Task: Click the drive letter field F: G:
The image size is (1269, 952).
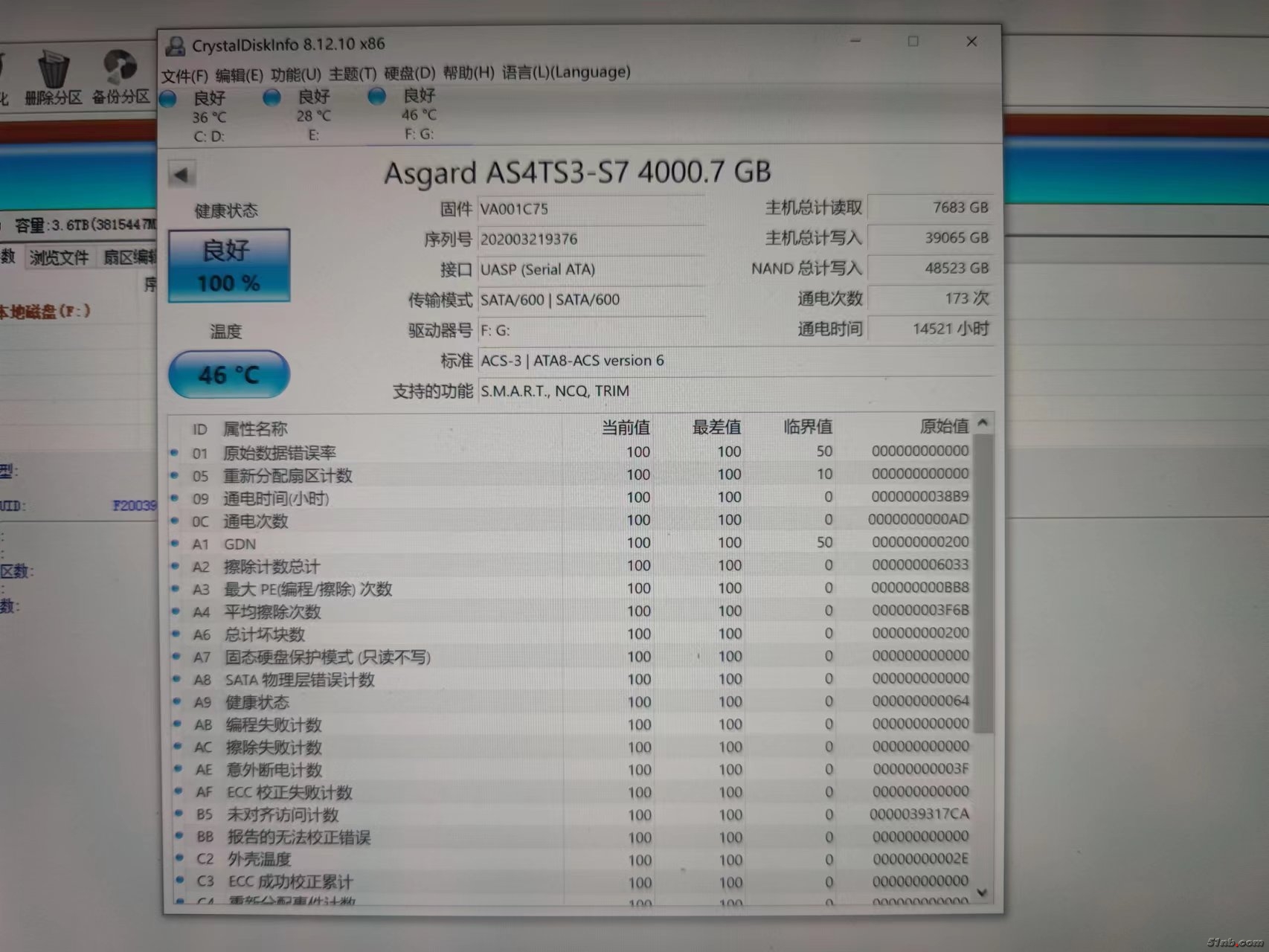Action: [591, 330]
